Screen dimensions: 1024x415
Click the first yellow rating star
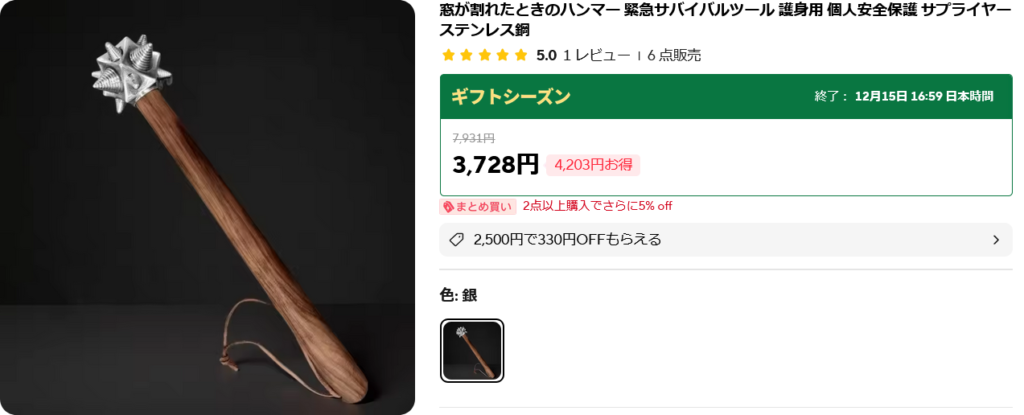[x=448, y=56]
